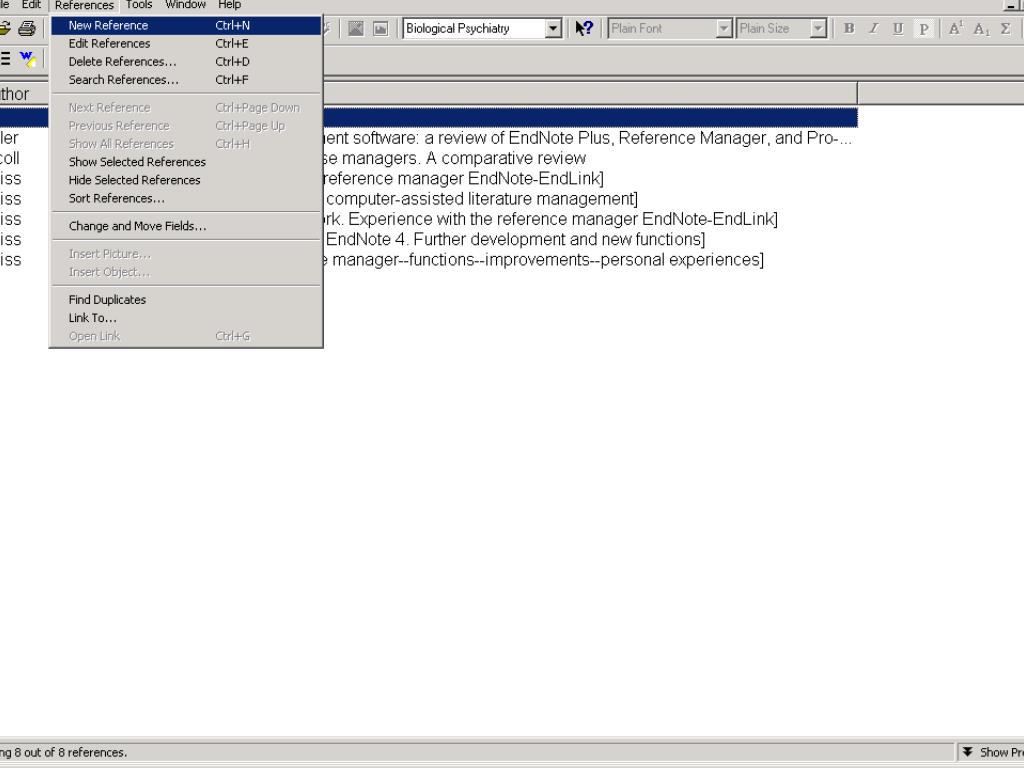Choose Edit References menu item
1024x768 pixels.
click(x=186, y=44)
